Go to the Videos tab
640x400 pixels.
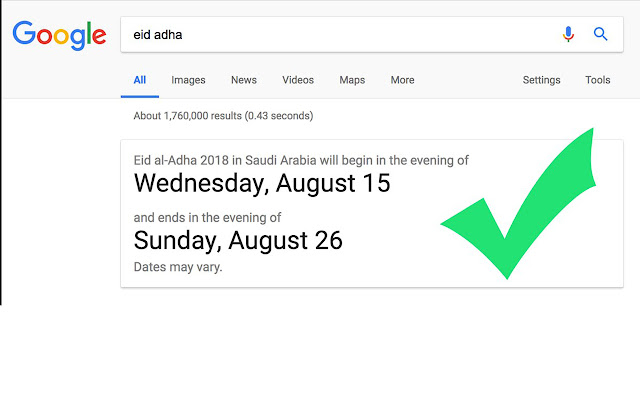(298, 80)
